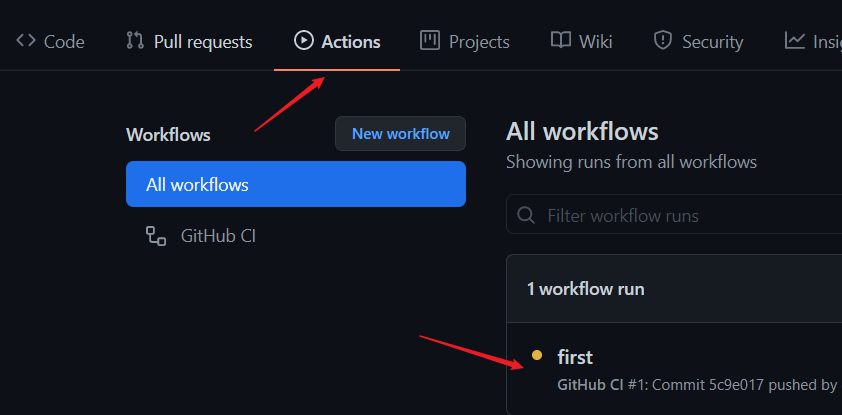
Task: Click the Code angle-brackets icon
Action: coord(26,41)
